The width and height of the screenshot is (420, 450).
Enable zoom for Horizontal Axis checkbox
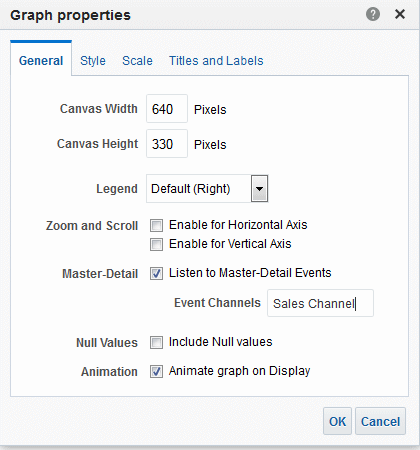click(156, 225)
